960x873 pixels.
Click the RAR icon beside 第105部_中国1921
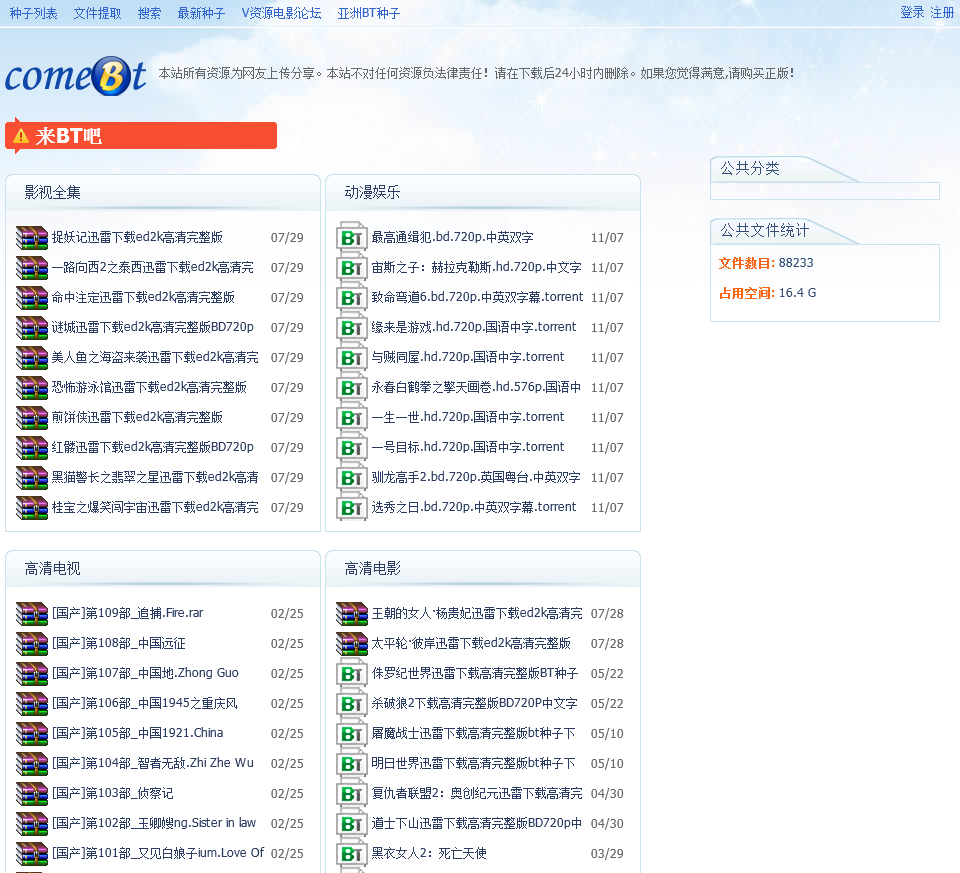point(32,733)
